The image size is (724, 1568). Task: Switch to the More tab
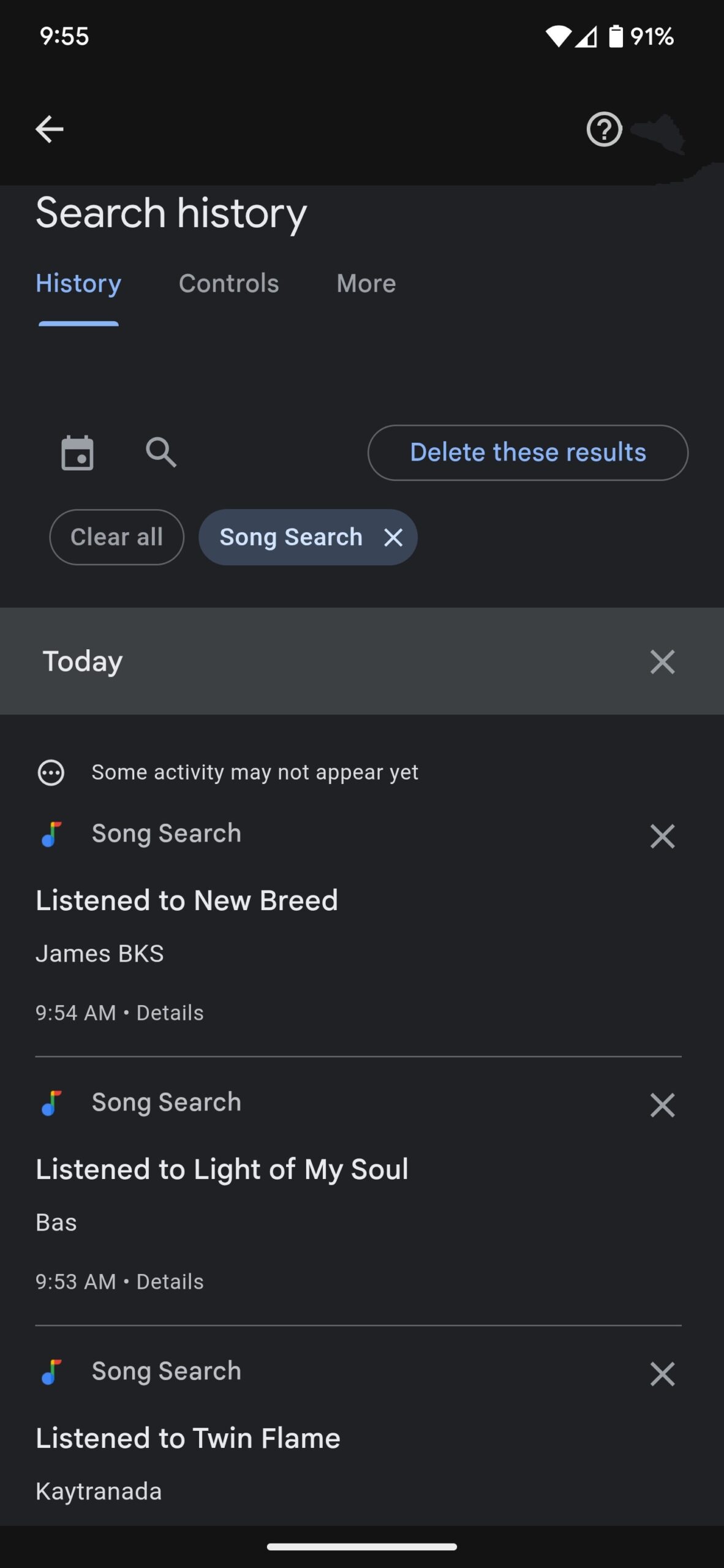[x=366, y=284]
